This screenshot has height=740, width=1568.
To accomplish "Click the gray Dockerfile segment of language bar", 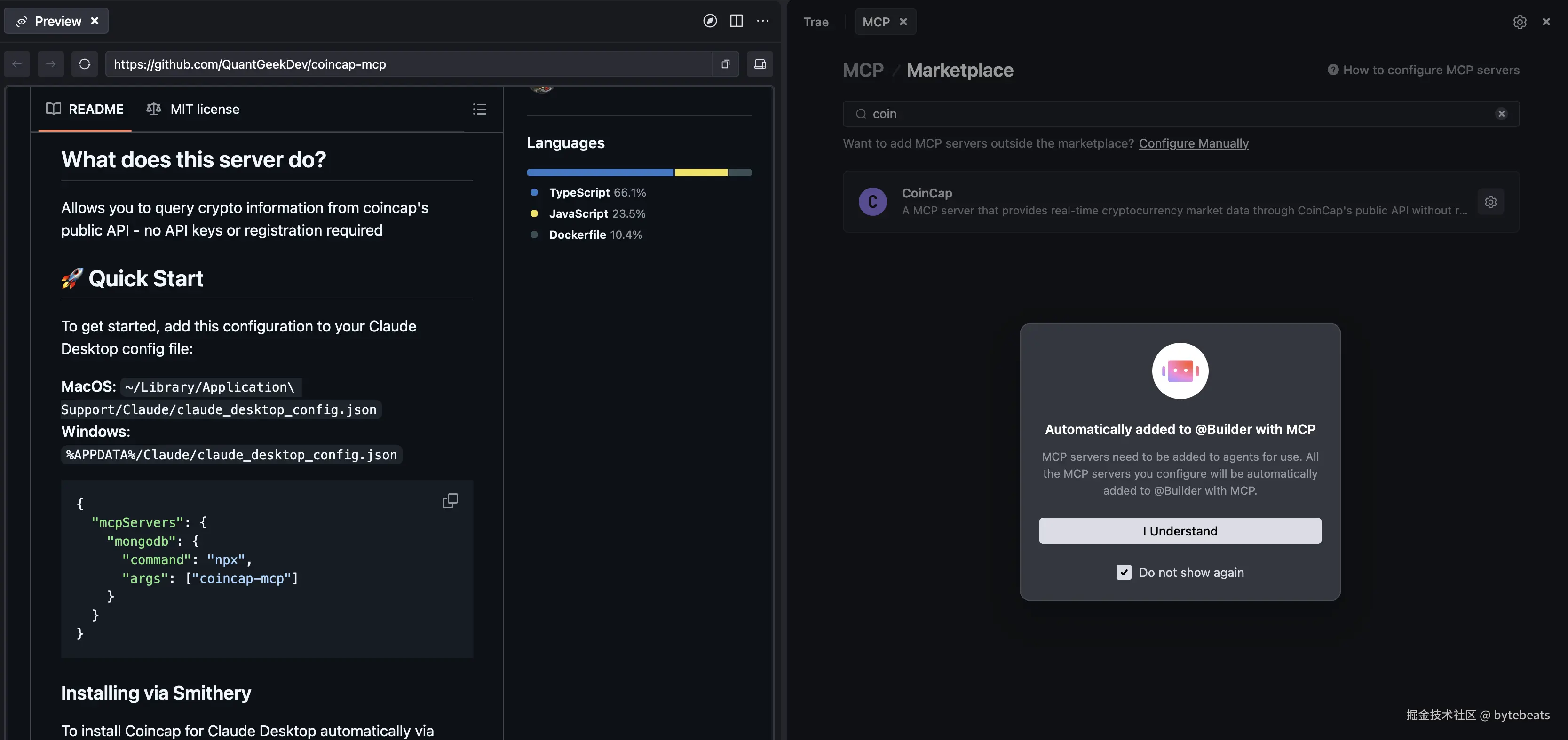I will [x=740, y=173].
